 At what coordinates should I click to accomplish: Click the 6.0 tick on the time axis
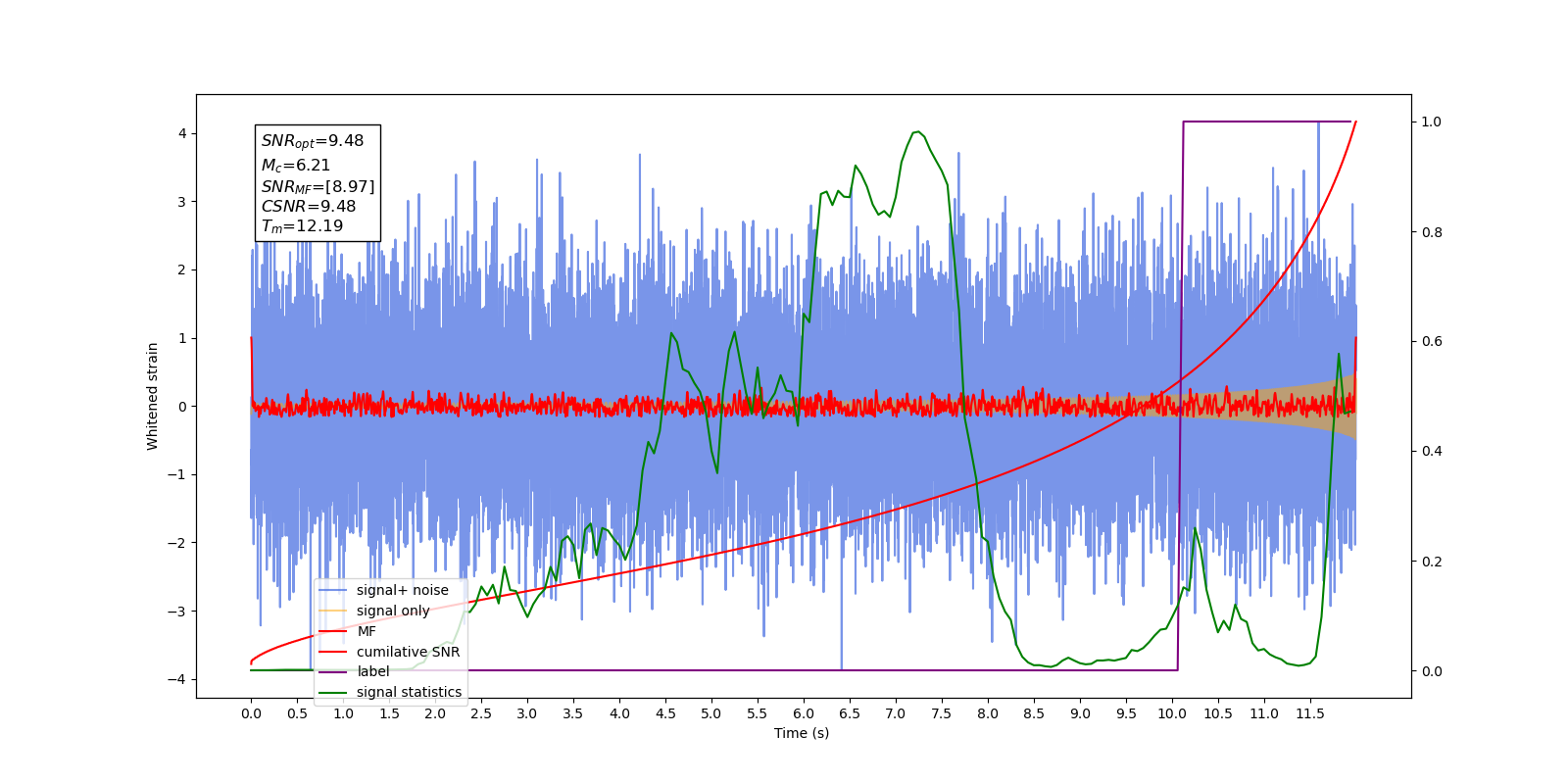(804, 713)
